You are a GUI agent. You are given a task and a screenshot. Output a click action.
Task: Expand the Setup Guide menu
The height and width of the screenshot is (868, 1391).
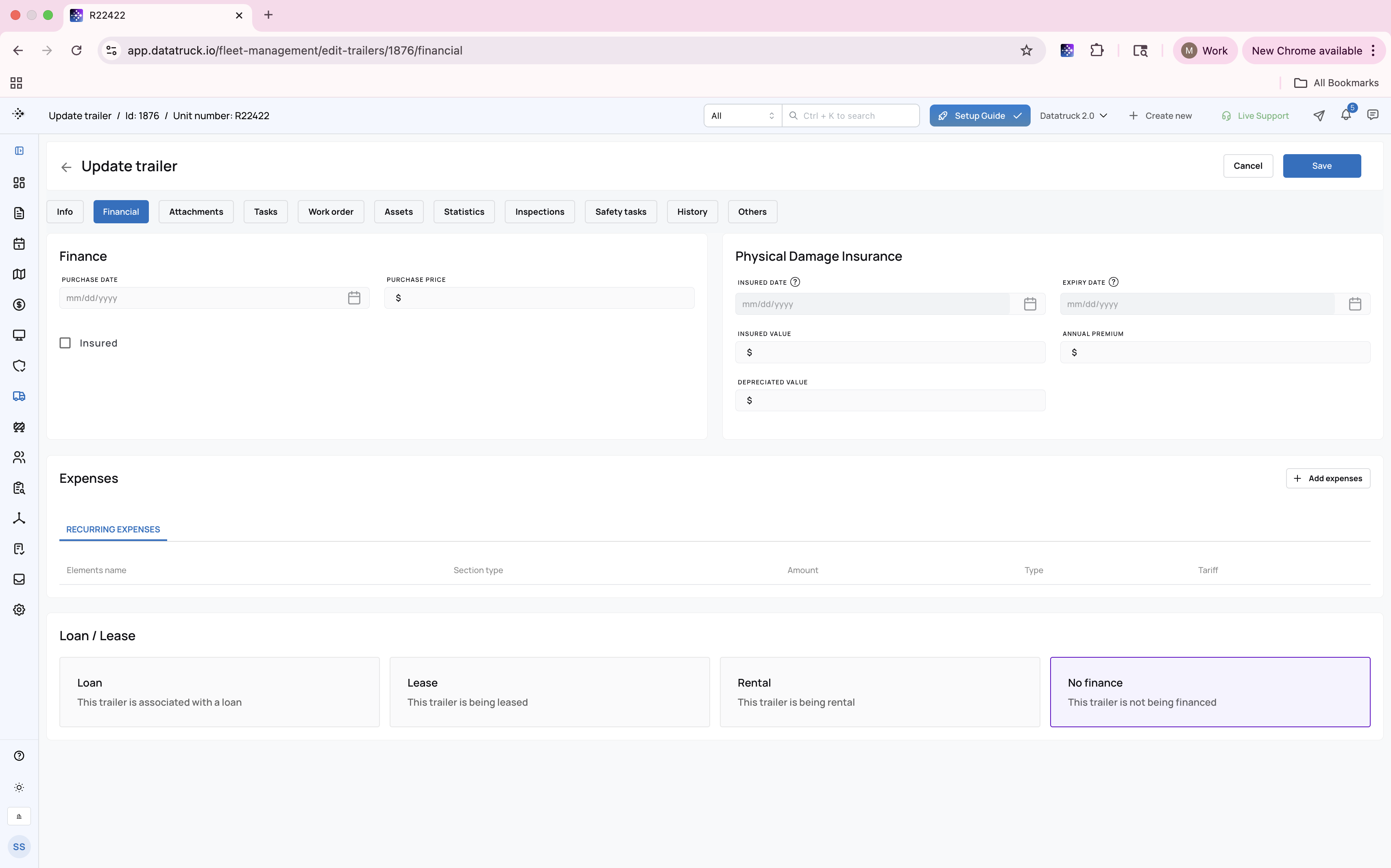[x=979, y=116]
